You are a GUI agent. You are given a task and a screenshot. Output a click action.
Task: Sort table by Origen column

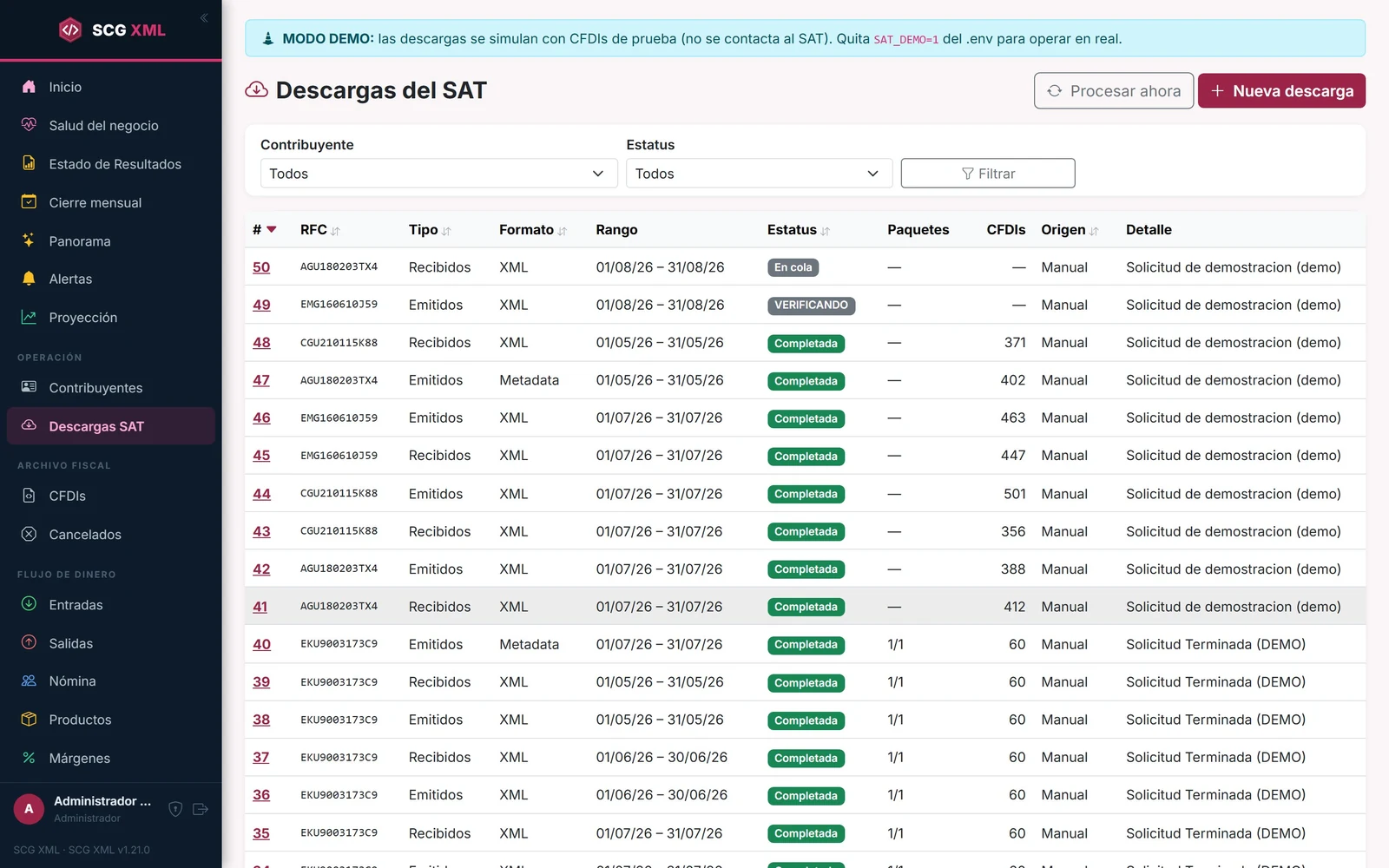coord(1070,230)
